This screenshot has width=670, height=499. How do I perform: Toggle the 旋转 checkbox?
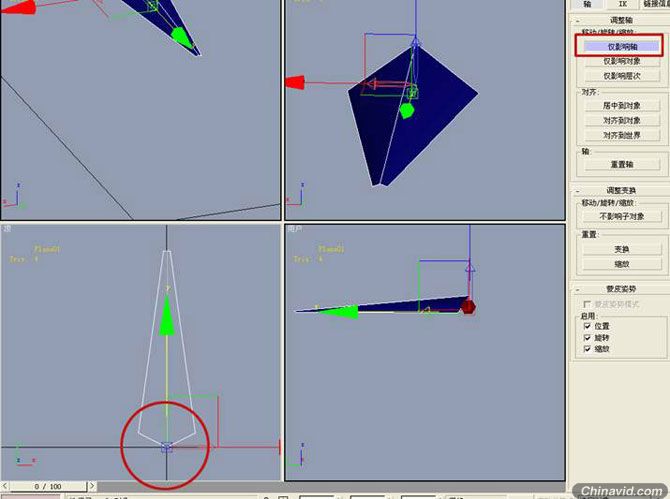pyautogui.click(x=587, y=338)
